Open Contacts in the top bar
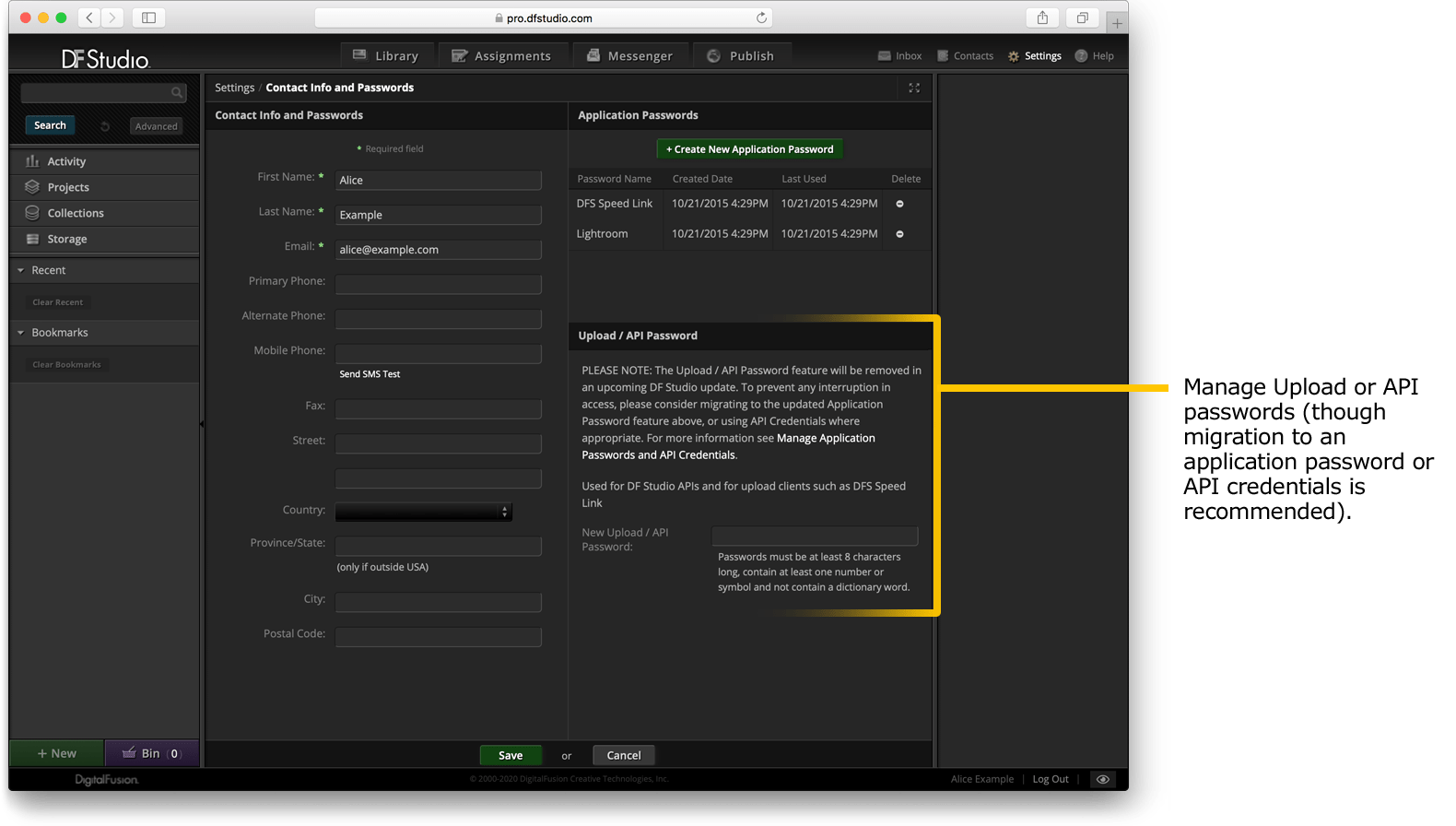This screenshot has height=826, width=1456. tap(965, 56)
